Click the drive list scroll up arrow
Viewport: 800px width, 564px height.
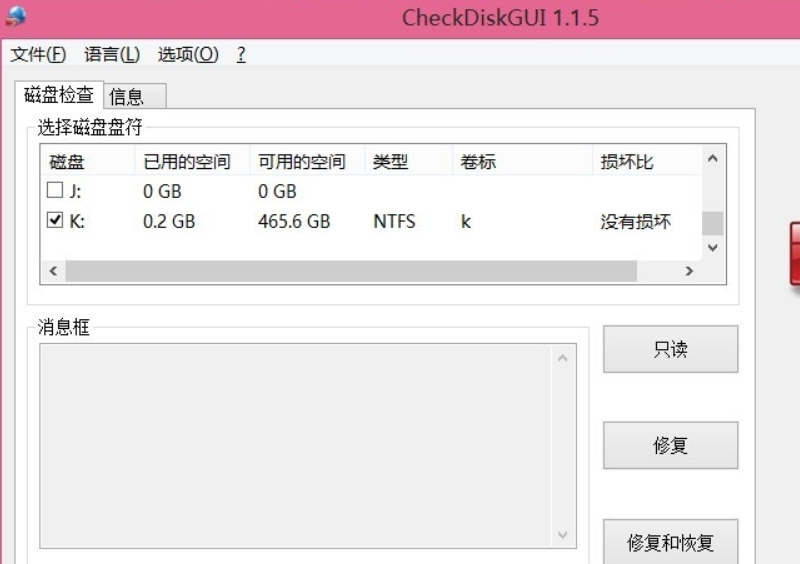tap(712, 159)
